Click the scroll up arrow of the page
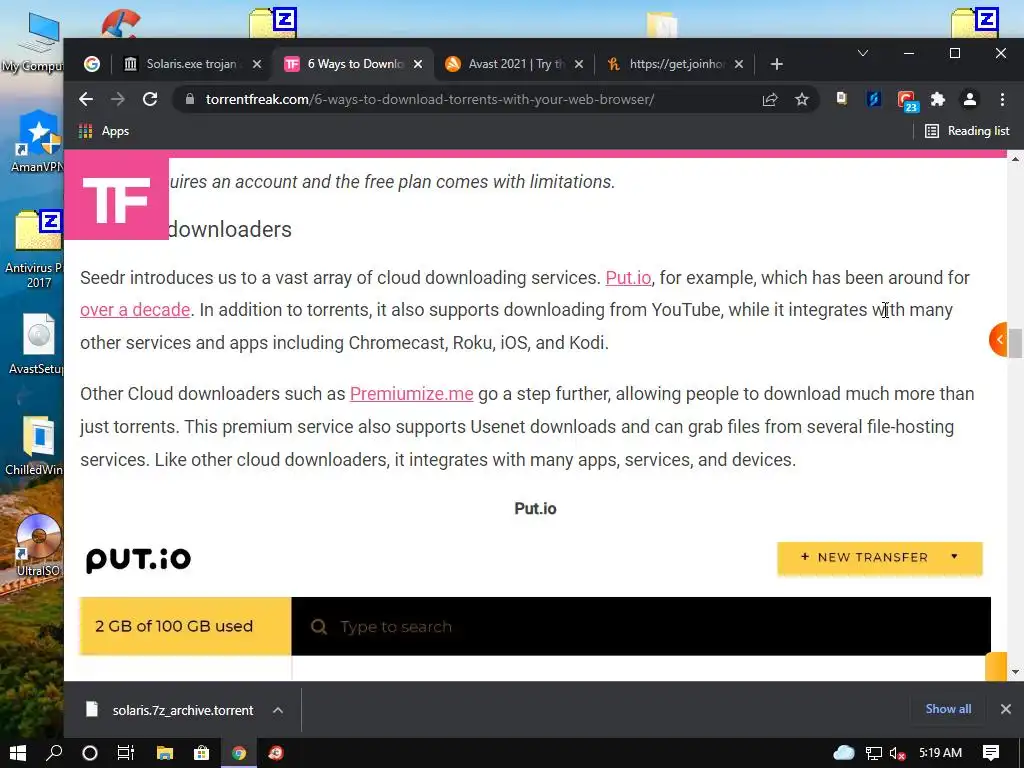Viewport: 1024px width, 768px height. [x=1015, y=159]
